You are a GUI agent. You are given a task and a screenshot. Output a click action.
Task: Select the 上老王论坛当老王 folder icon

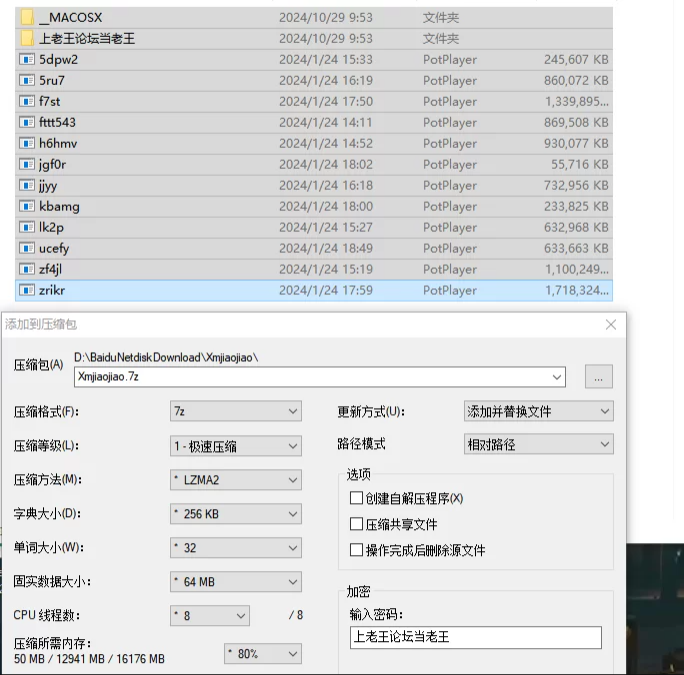pyautogui.click(x=27, y=38)
